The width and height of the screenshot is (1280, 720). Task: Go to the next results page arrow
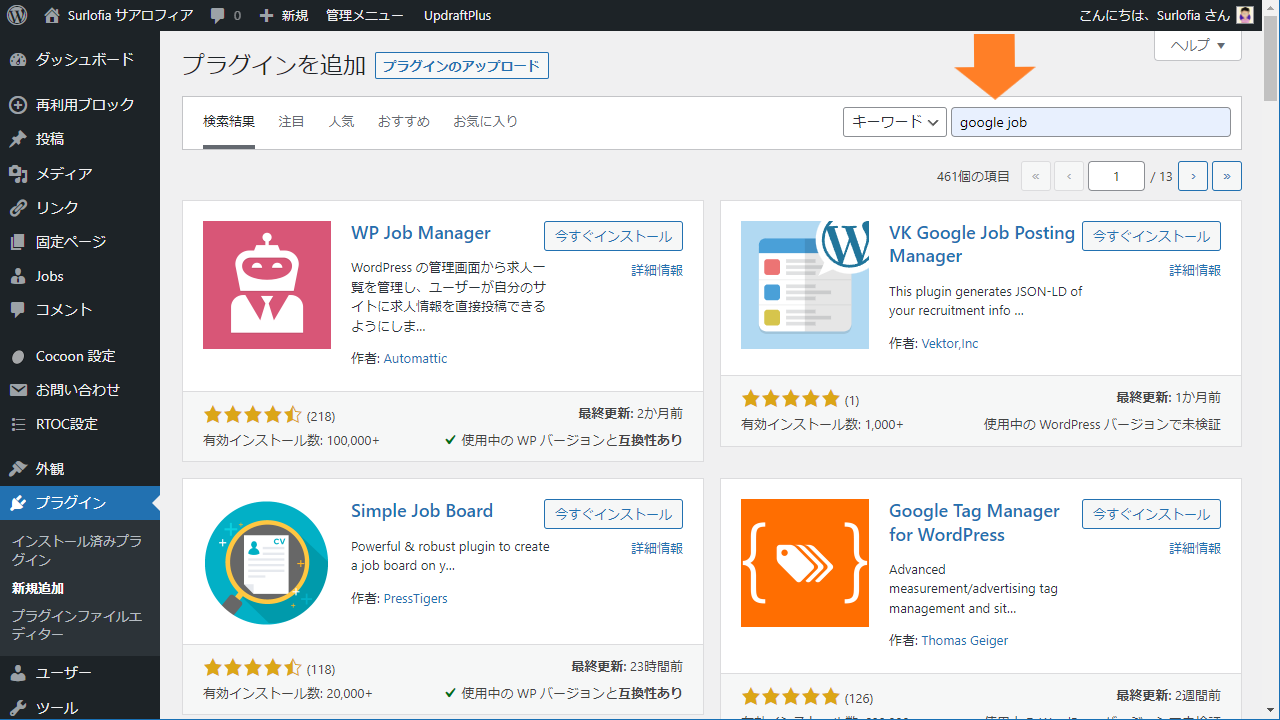(1193, 176)
